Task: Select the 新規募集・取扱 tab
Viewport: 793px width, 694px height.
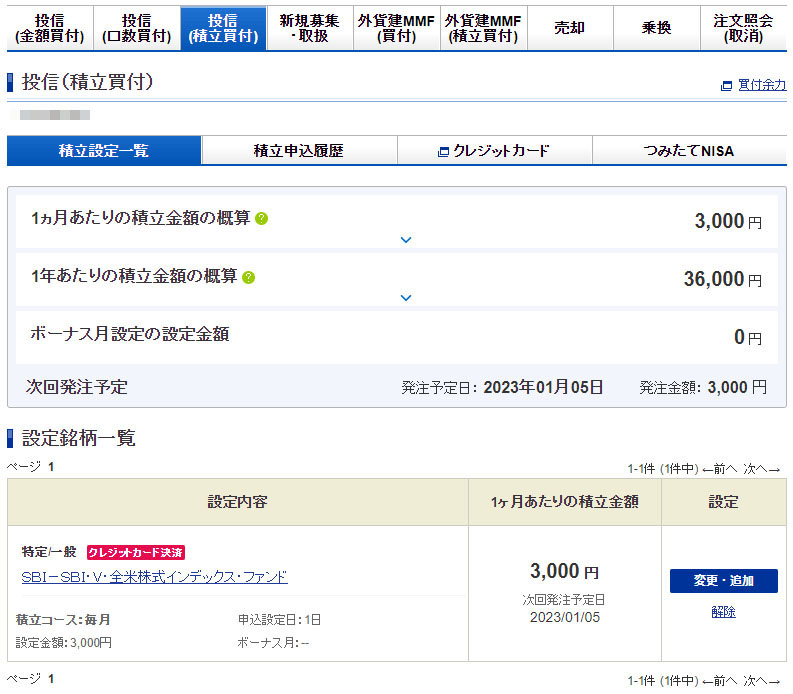Action: click(x=310, y=29)
